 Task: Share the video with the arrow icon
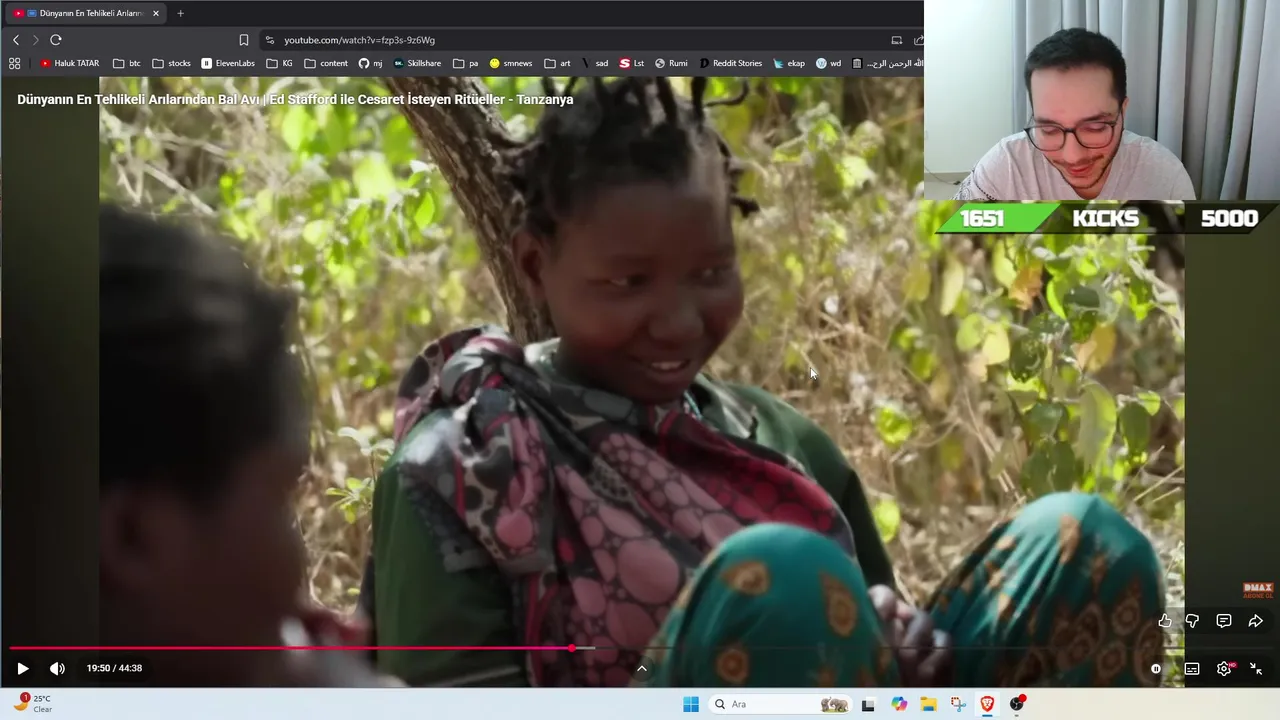click(x=1255, y=621)
